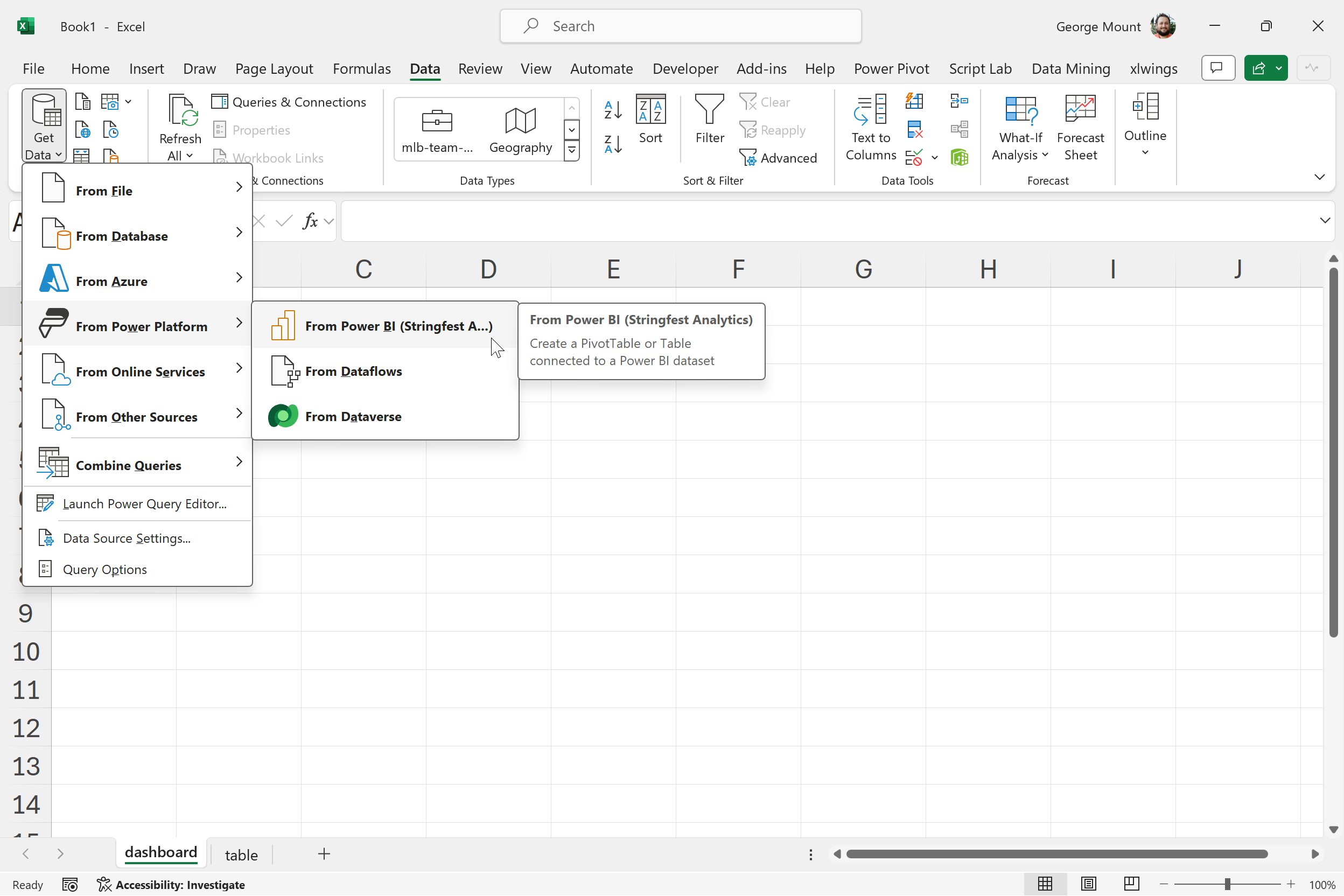Select Normal view in status bar
Screen dimensions: 1344x896
pyautogui.click(x=1045, y=884)
